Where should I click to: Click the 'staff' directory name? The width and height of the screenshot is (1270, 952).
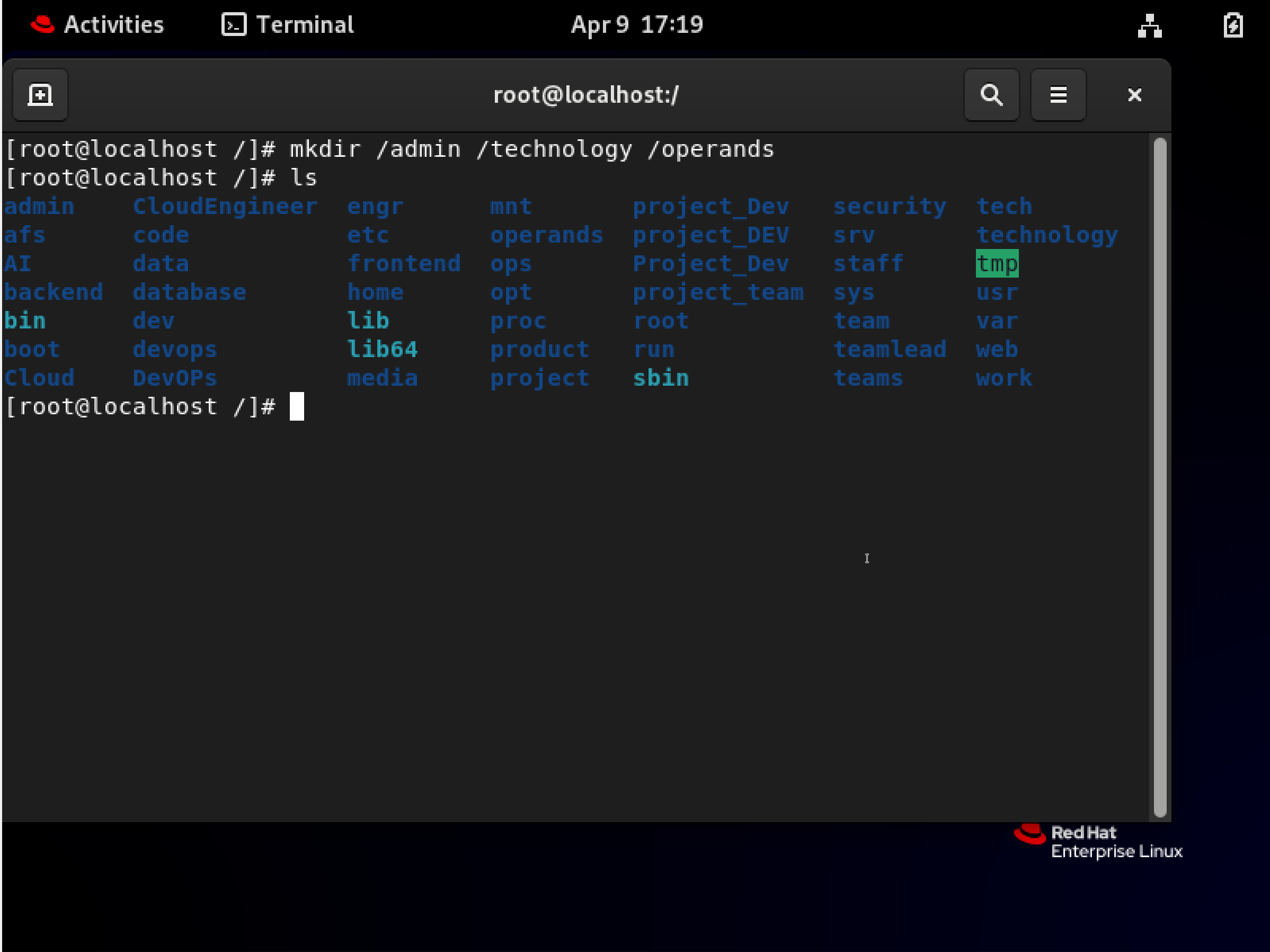coord(868,264)
